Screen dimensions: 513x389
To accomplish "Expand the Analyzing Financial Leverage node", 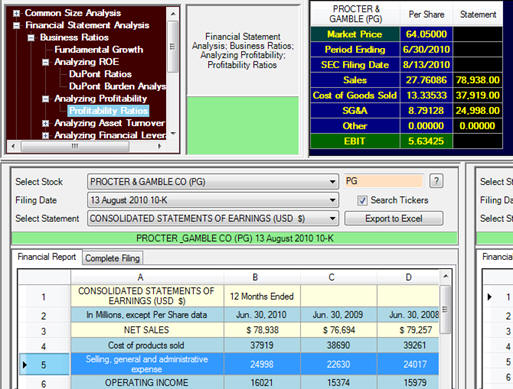I will 46,135.
